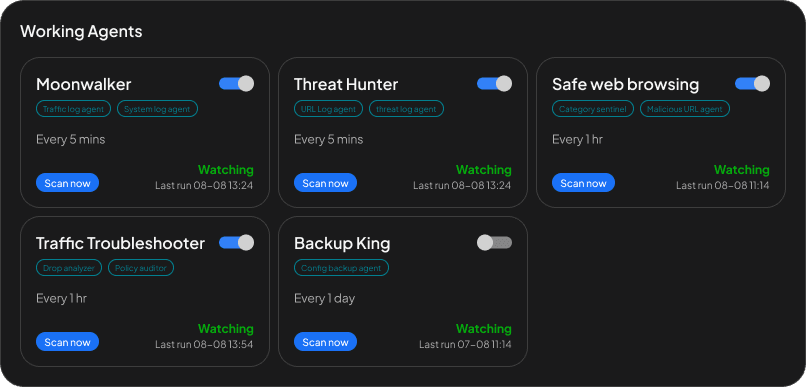Enable the Backup King agent toggle
Viewport: 806px width, 387px height.
[494, 243]
